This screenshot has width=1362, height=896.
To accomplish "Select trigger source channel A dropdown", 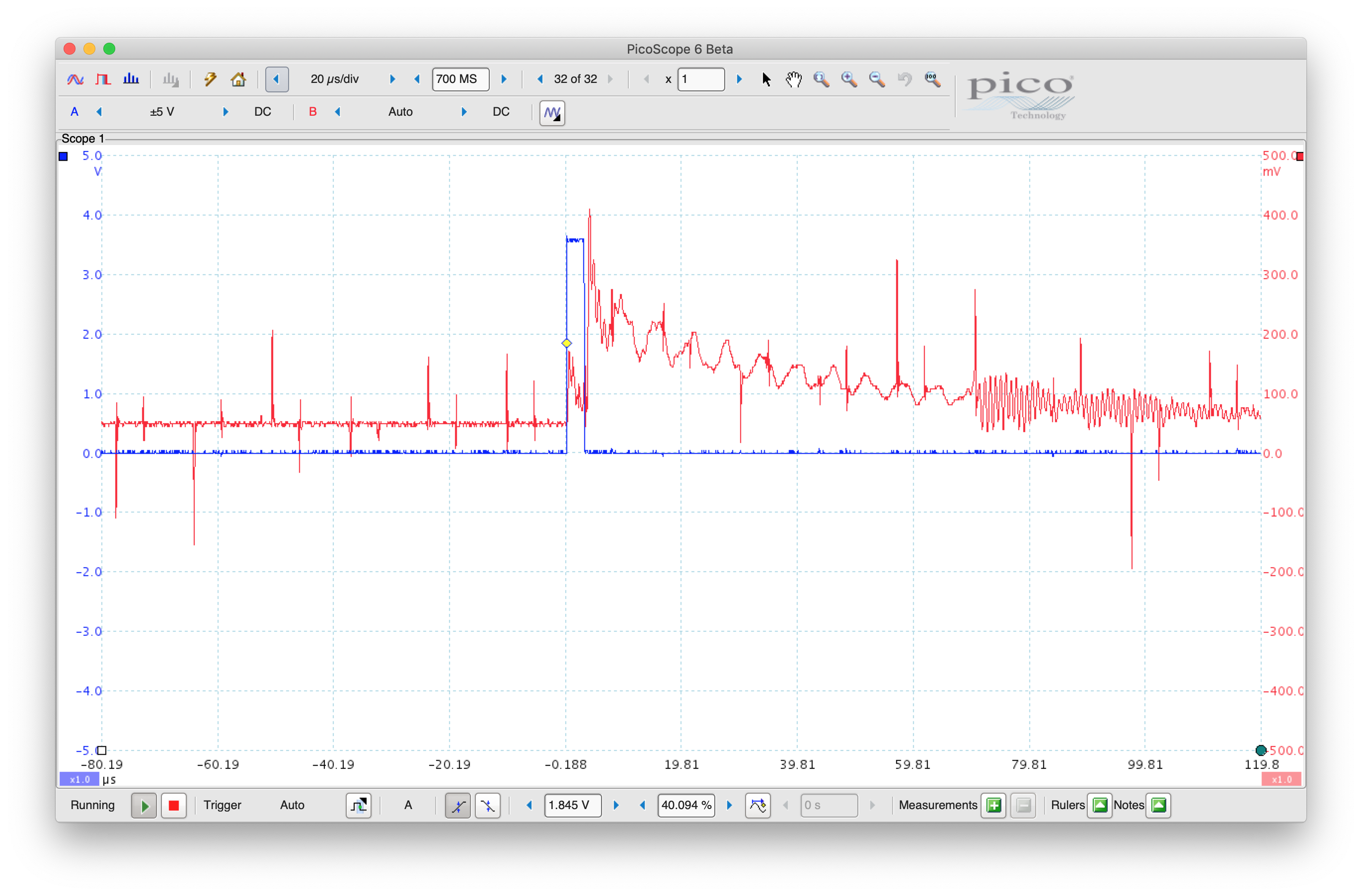I will 408,806.
